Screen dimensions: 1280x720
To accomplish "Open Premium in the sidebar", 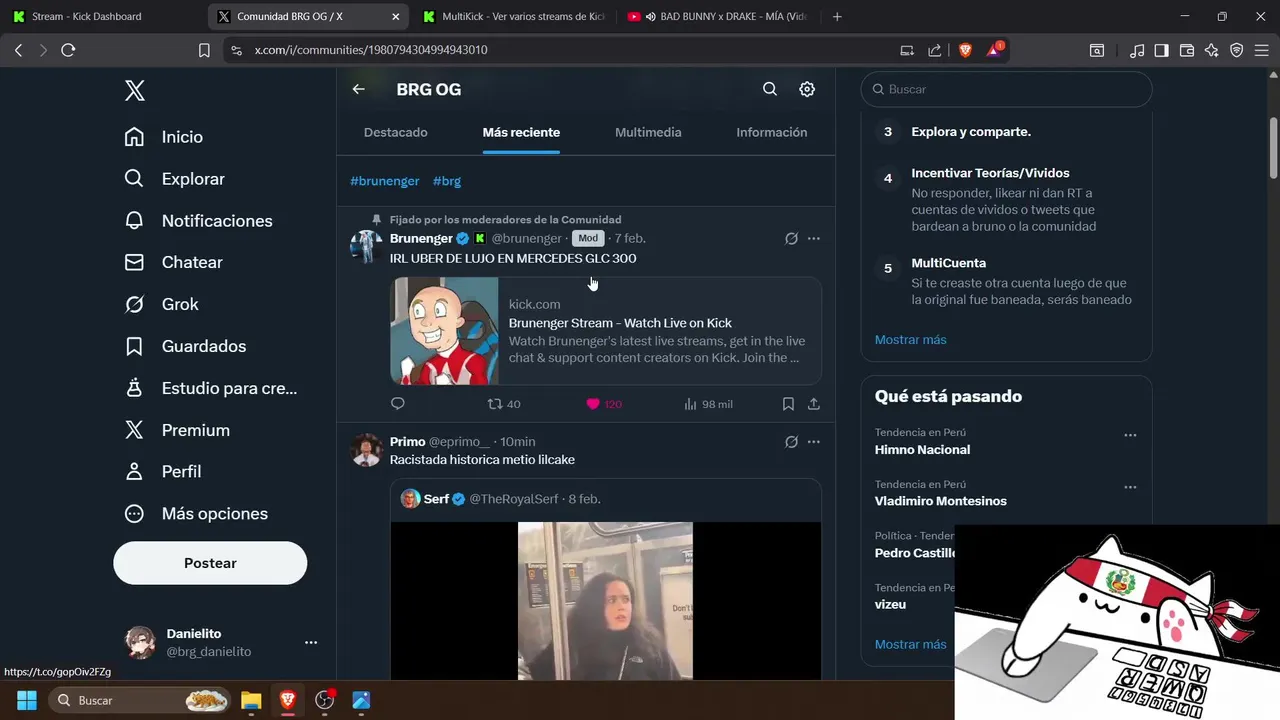I will click(x=177, y=430).
